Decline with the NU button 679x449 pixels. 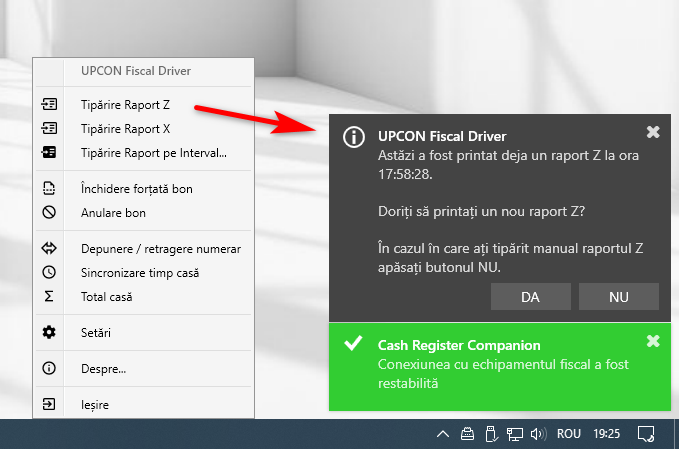(x=619, y=297)
